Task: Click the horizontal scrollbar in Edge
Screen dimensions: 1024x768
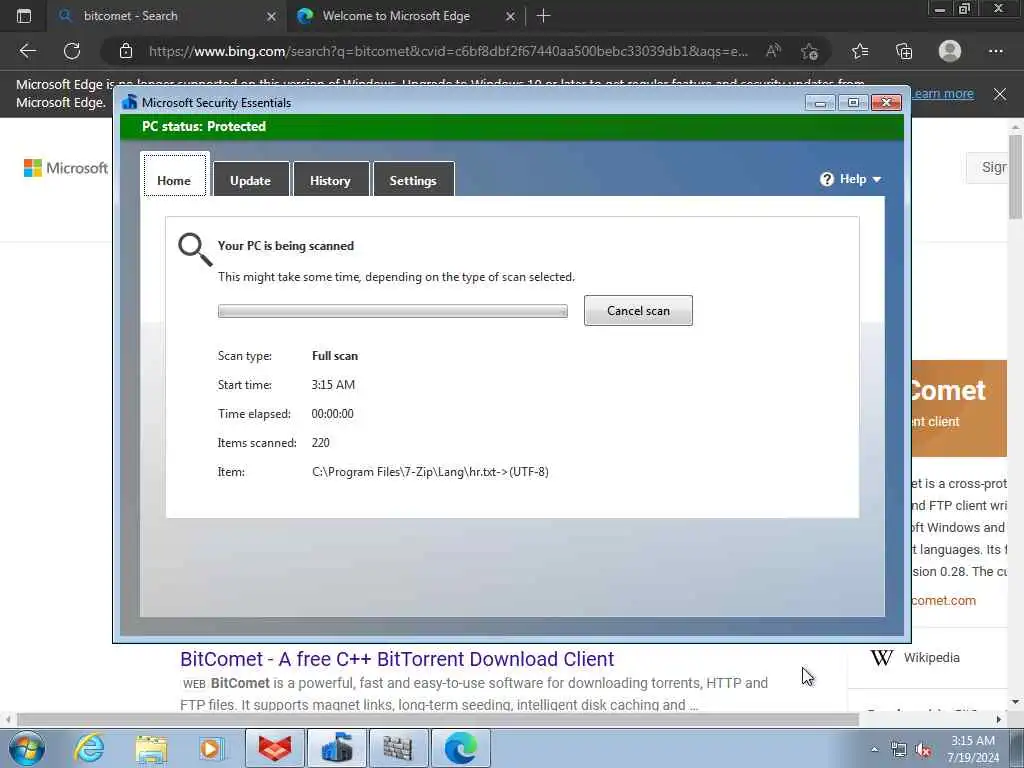Action: (438, 719)
